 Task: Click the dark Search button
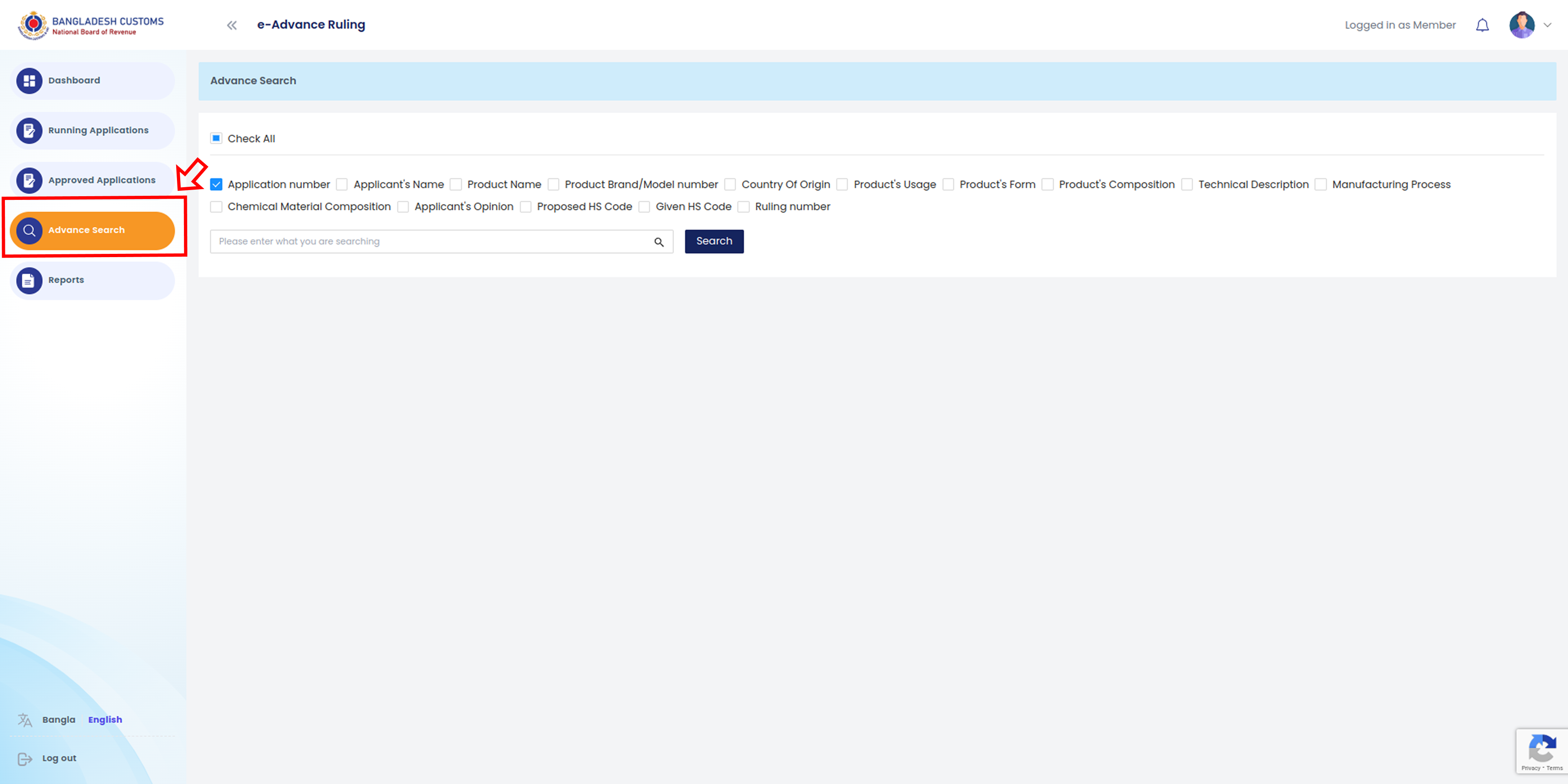click(x=714, y=241)
